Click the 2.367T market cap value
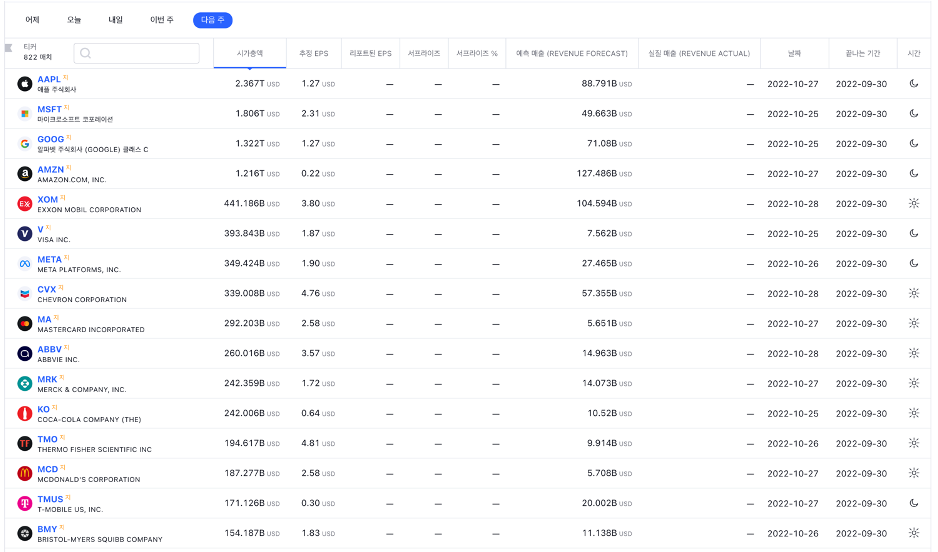This screenshot has height=552, width=938. pyautogui.click(x=257, y=84)
